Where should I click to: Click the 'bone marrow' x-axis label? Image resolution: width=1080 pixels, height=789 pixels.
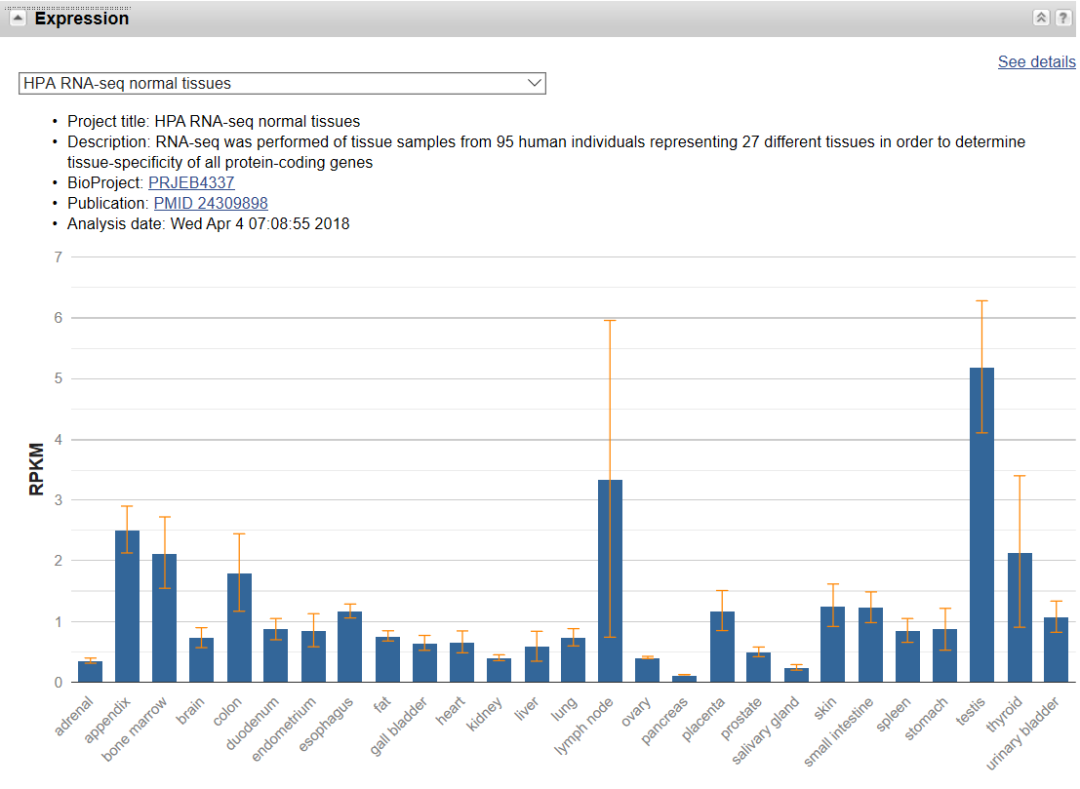tap(134, 729)
